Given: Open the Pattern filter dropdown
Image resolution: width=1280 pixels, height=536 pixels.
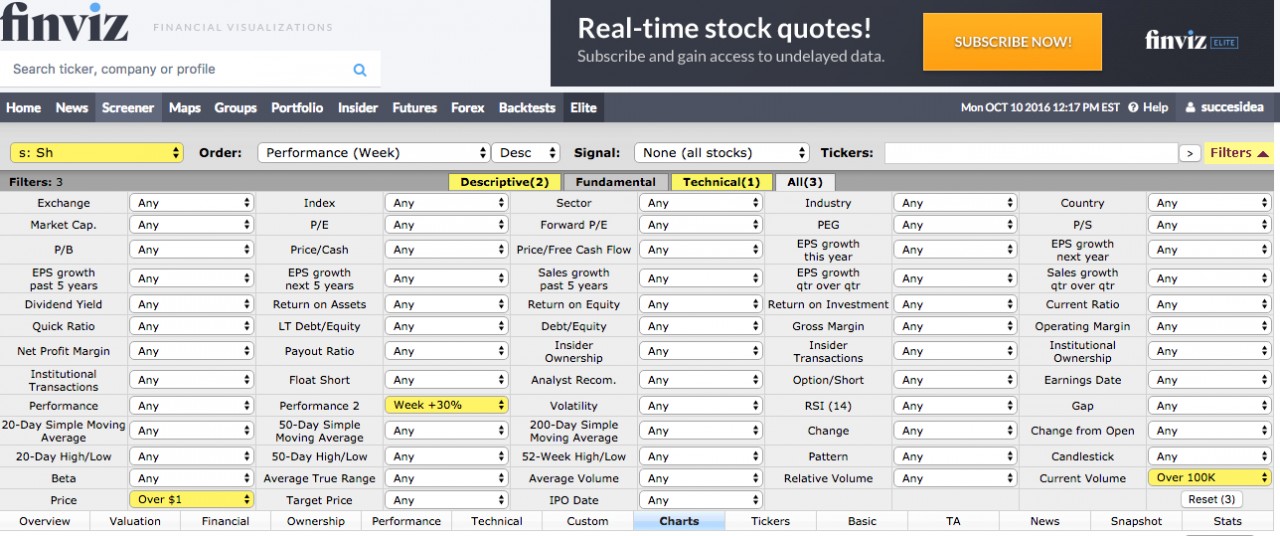Looking at the screenshot, I should (955, 456).
